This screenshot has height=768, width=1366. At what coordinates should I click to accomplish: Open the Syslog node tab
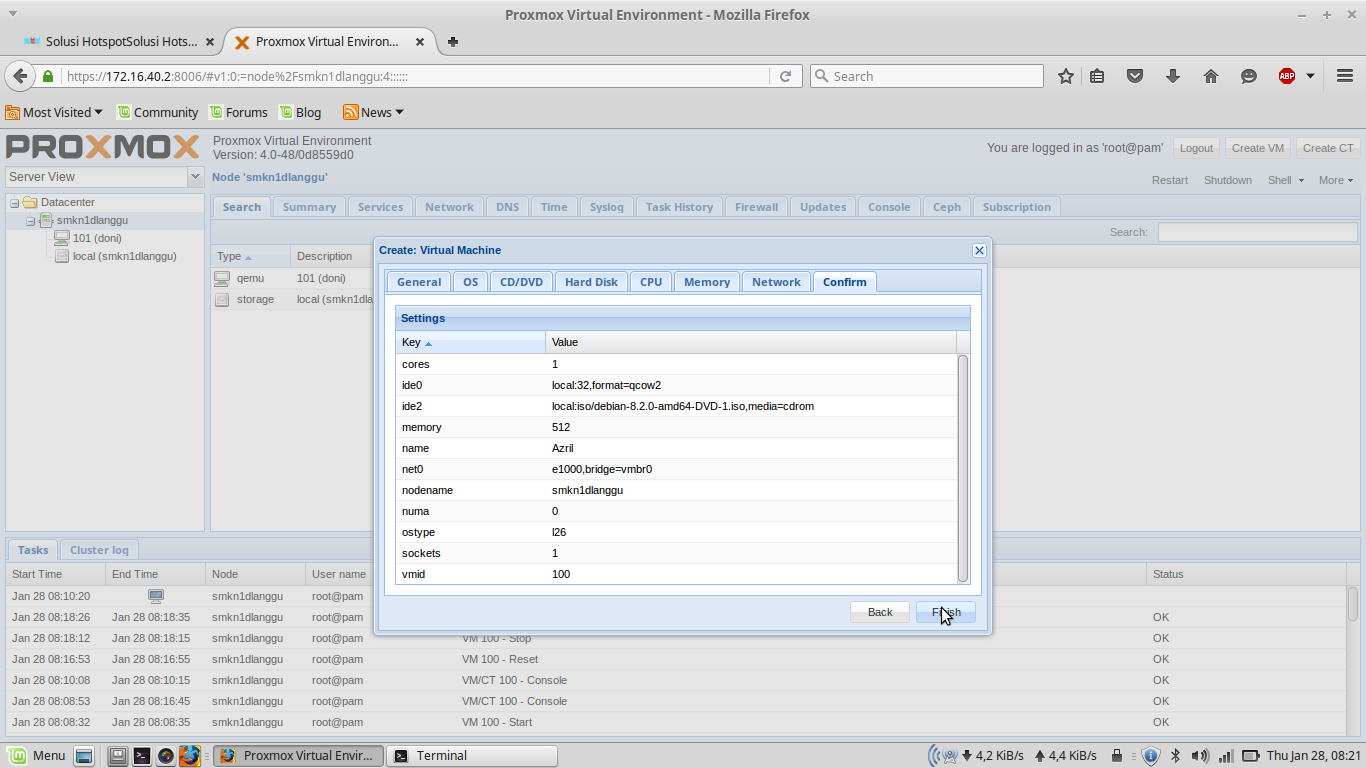tap(606, 207)
